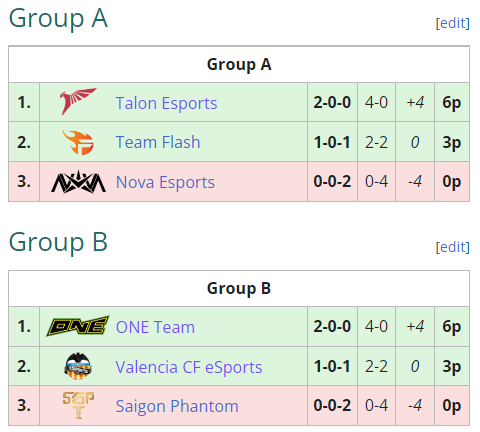Click the Talon Esports red bird logo

point(78,102)
